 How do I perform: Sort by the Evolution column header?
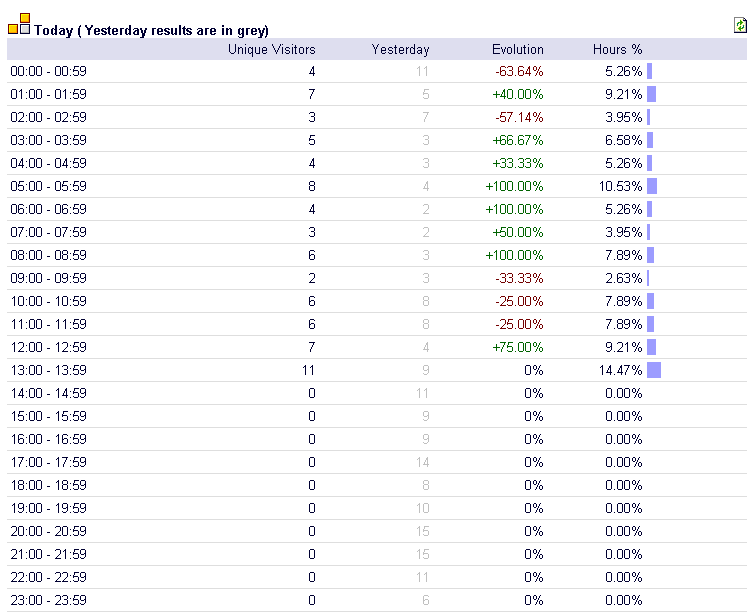(517, 49)
